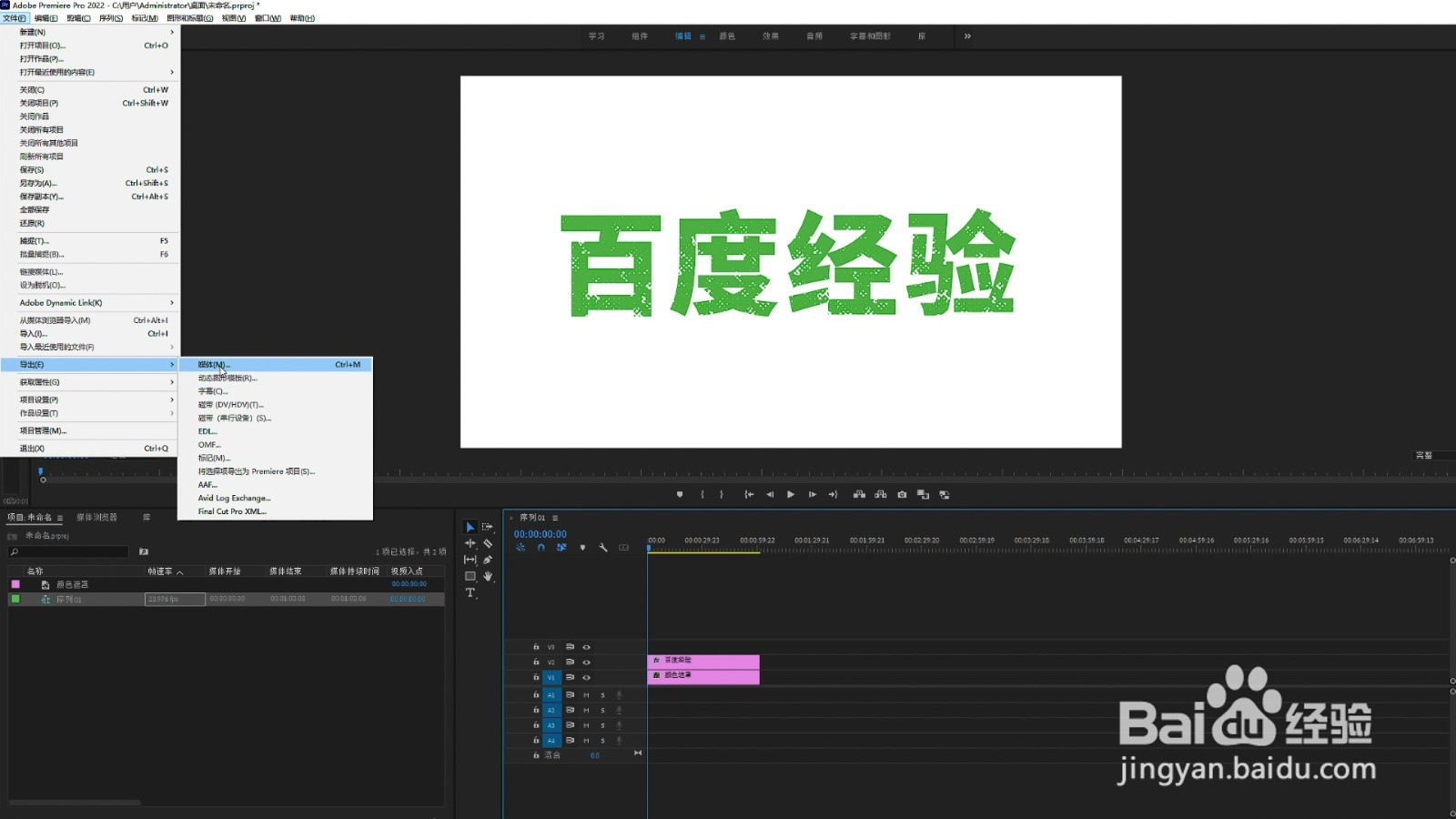Choose Final Cut Pro XML... export

276,511
